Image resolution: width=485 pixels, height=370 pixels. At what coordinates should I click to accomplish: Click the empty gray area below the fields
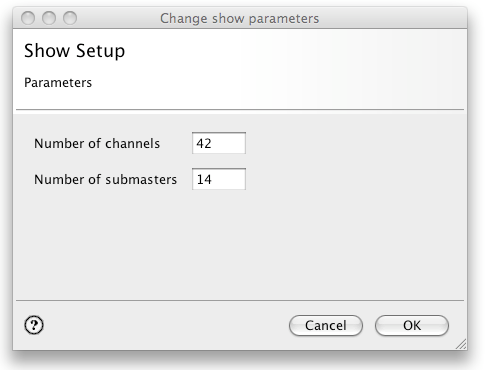click(240, 245)
